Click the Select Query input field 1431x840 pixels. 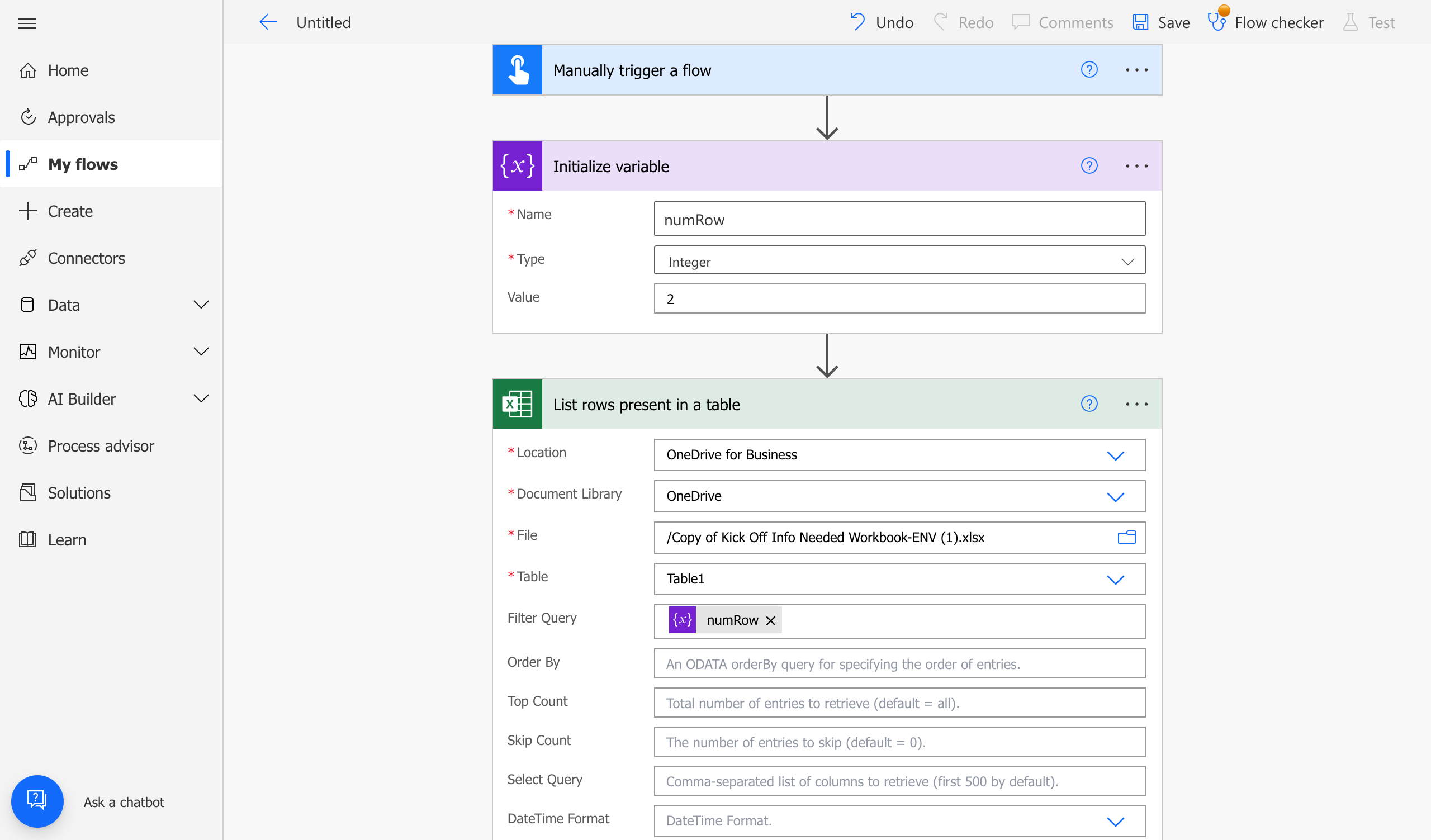[899, 781]
